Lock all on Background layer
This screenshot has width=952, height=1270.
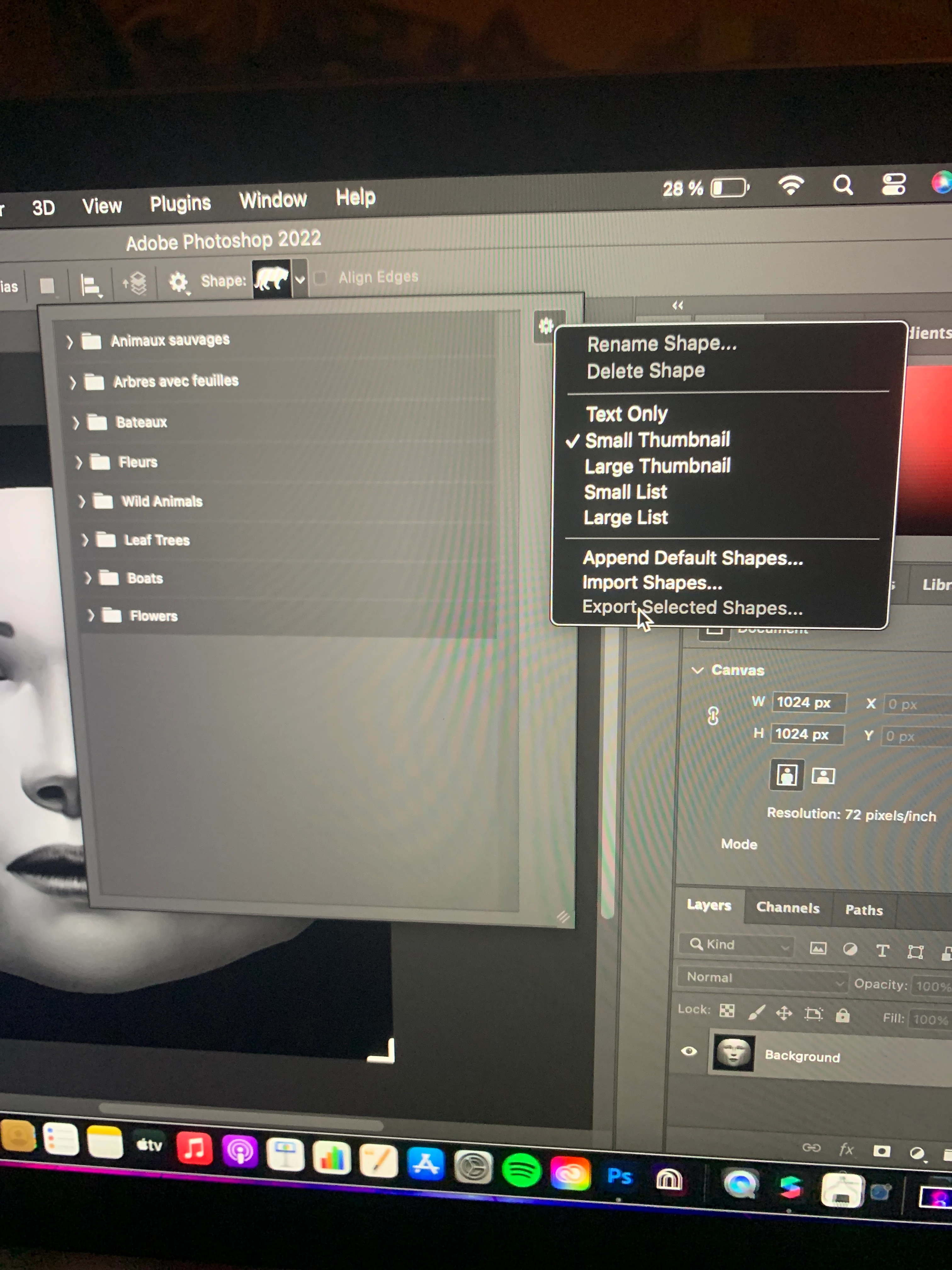tap(842, 1015)
